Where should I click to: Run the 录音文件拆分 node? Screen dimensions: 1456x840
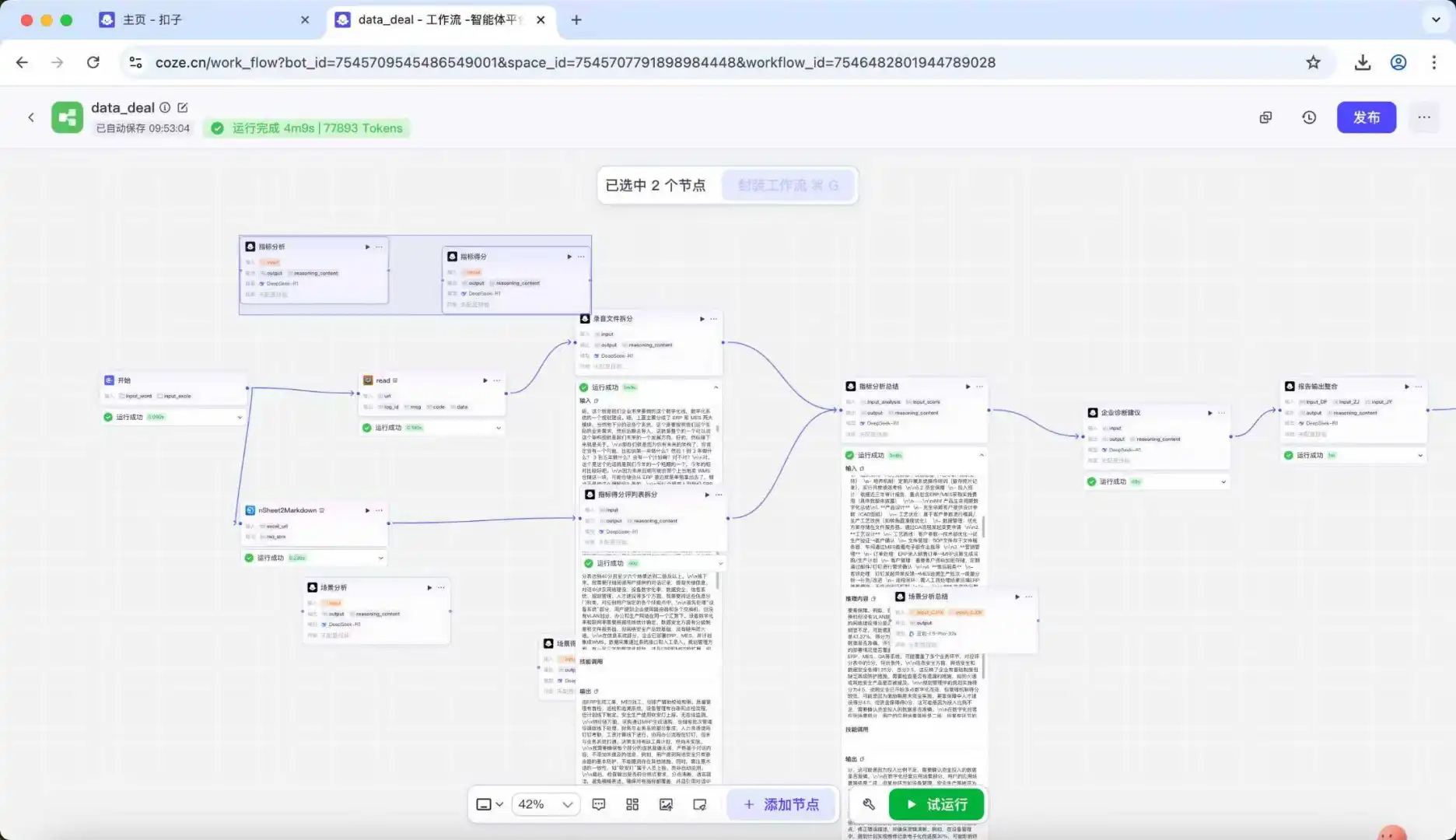point(702,319)
